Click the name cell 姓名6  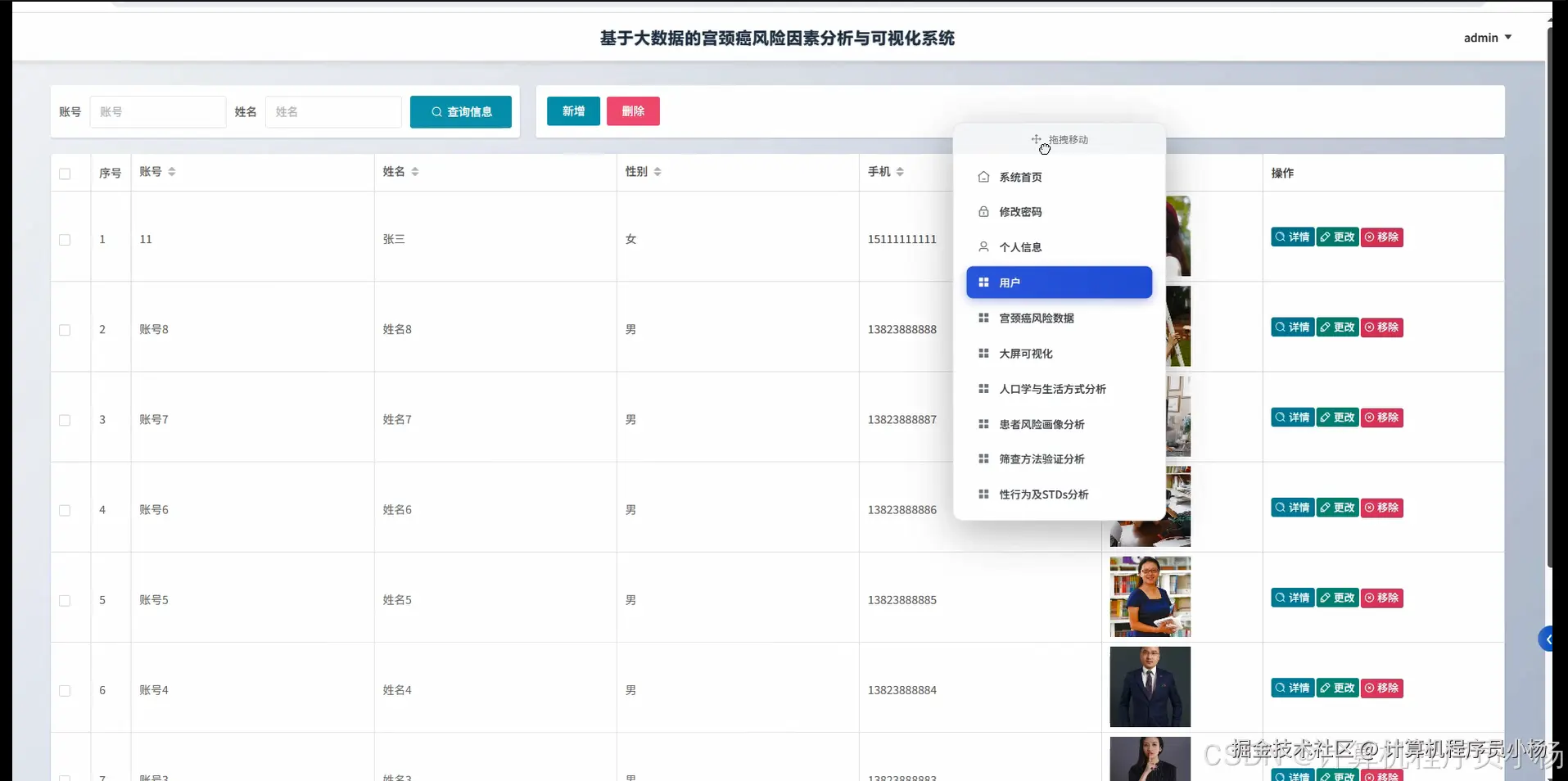[x=397, y=510]
